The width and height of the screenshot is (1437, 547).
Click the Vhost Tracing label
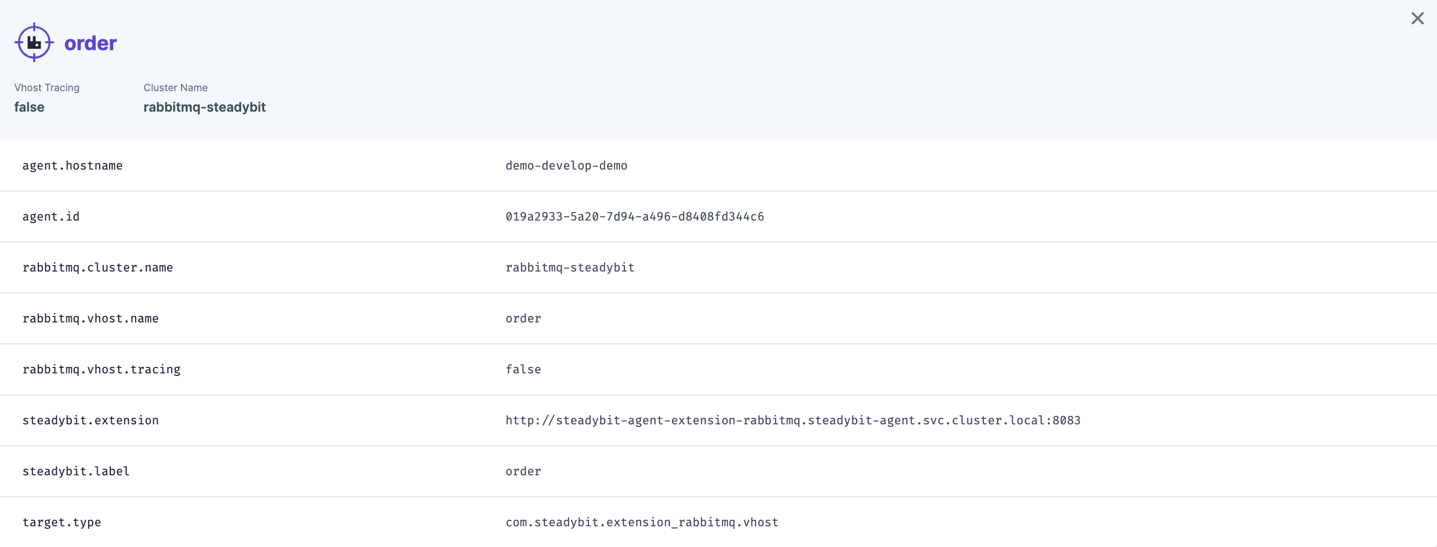pos(47,88)
